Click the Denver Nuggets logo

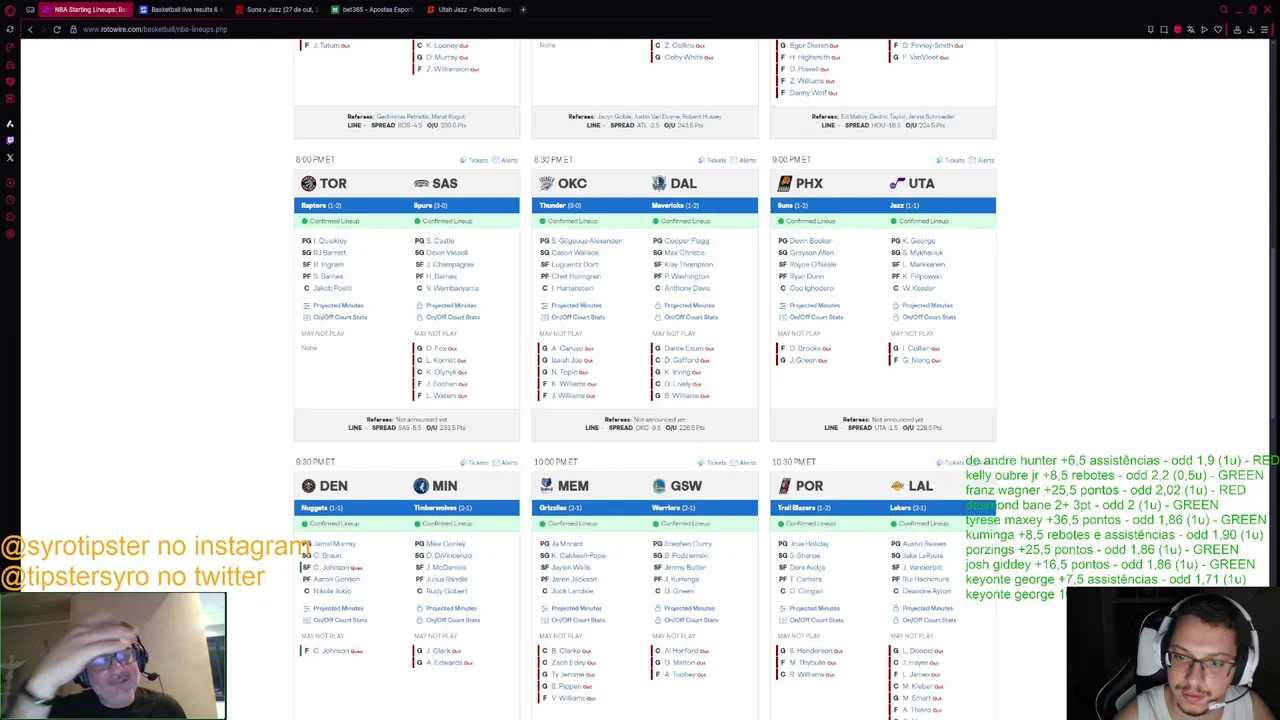(x=308, y=486)
